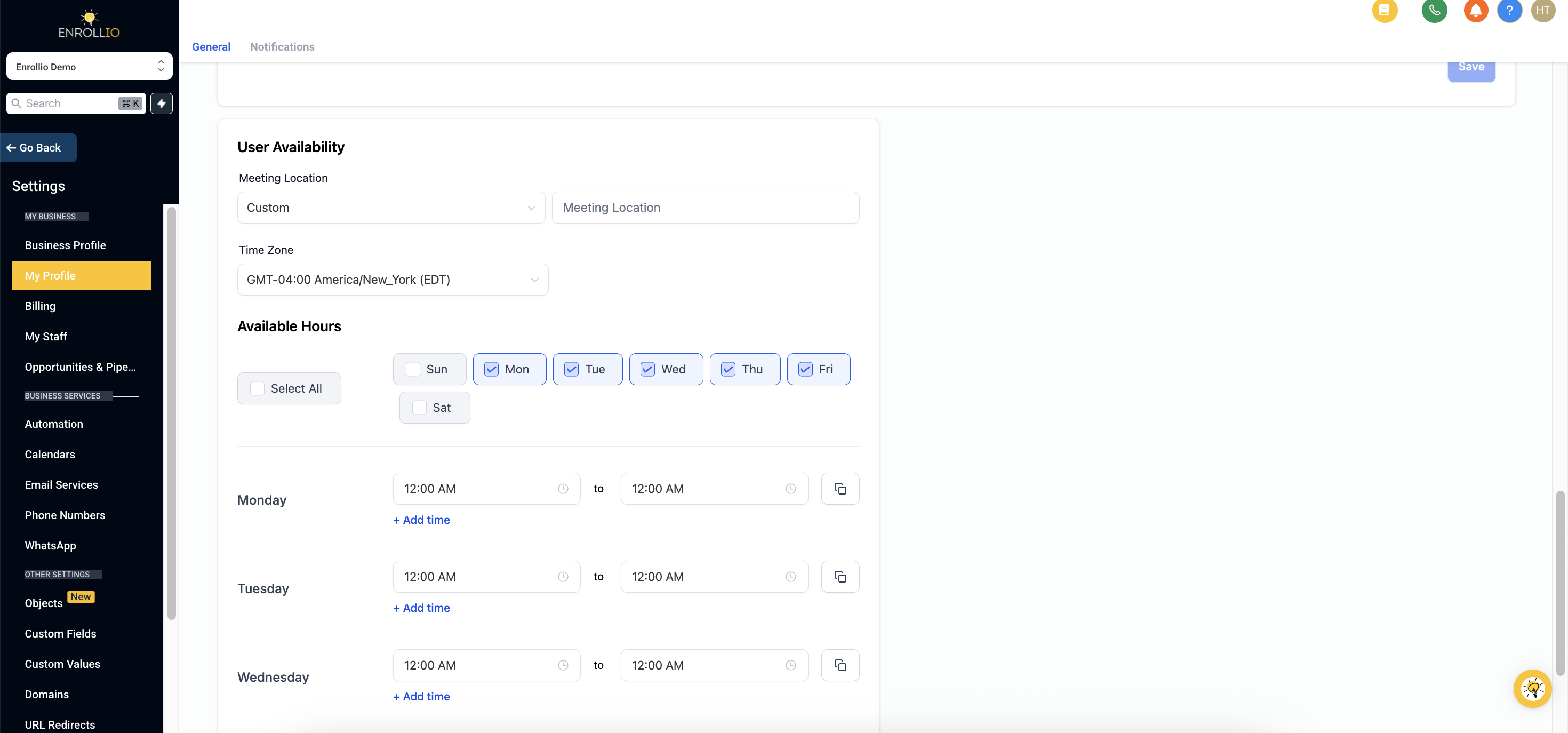This screenshot has height=733, width=1568.
Task: Uncheck the Tue availability checkbox
Action: point(572,369)
